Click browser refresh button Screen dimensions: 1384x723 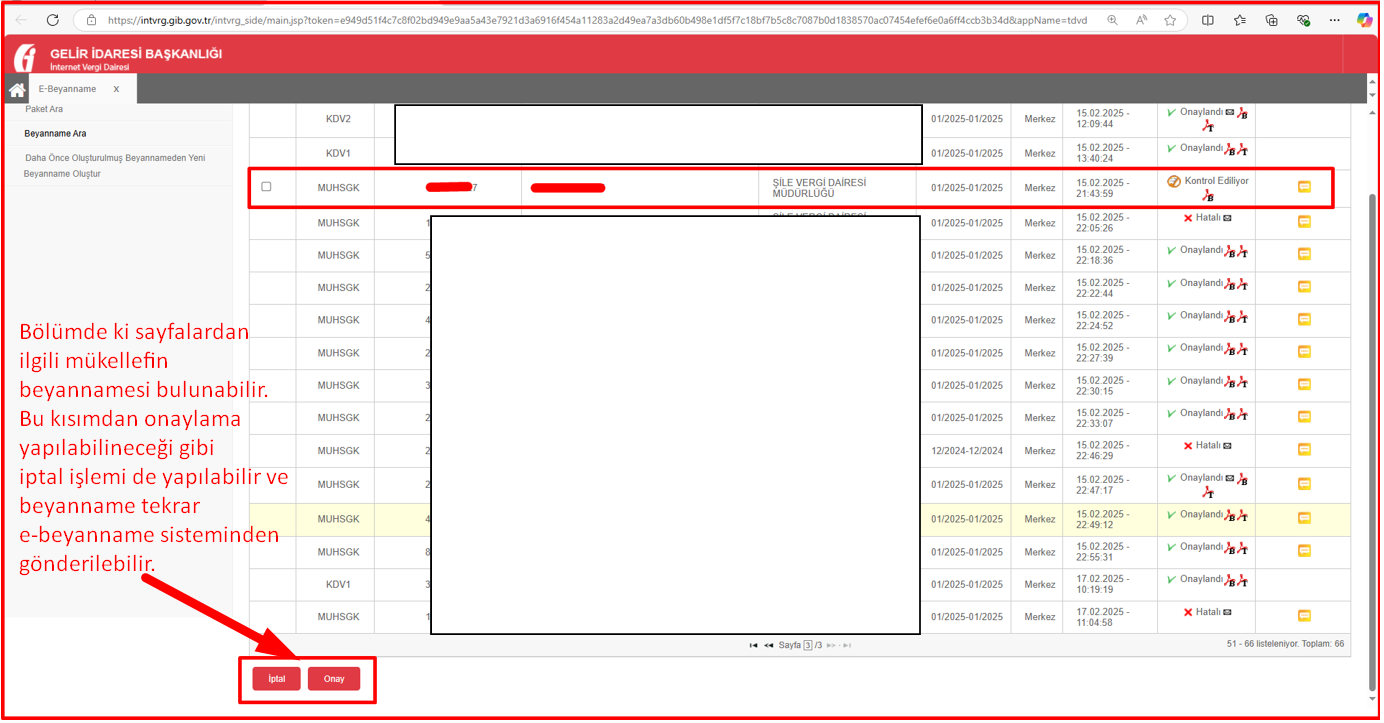tap(53, 20)
